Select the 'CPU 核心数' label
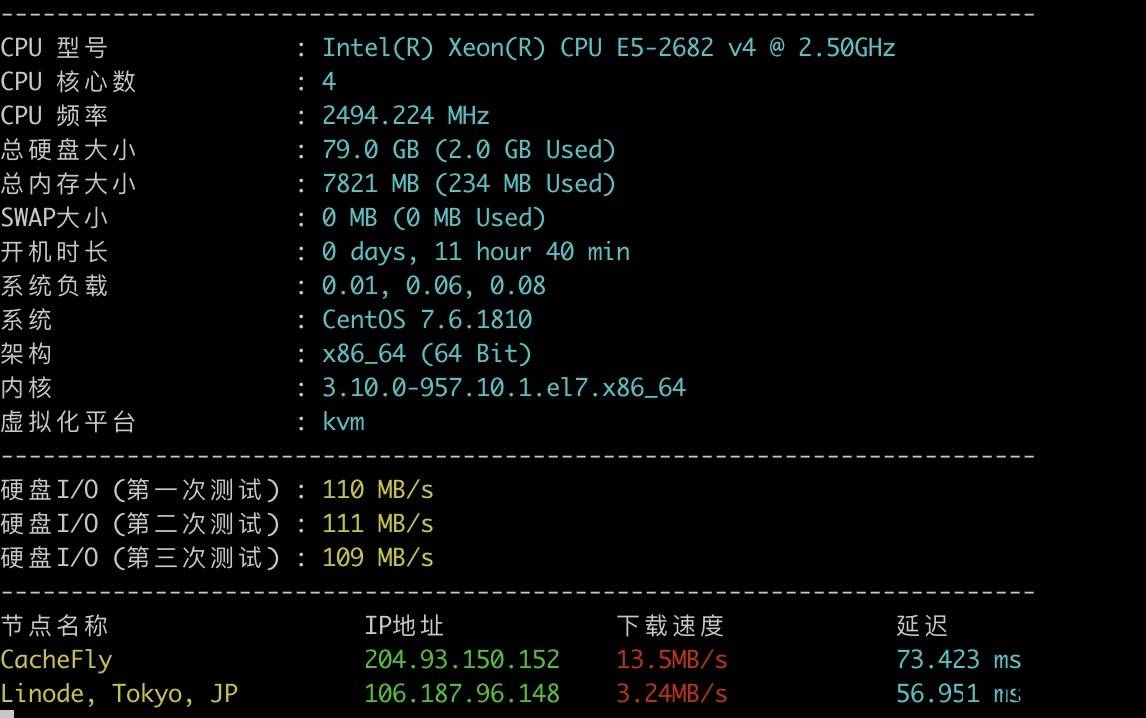The height and width of the screenshot is (718, 1146). point(68,81)
